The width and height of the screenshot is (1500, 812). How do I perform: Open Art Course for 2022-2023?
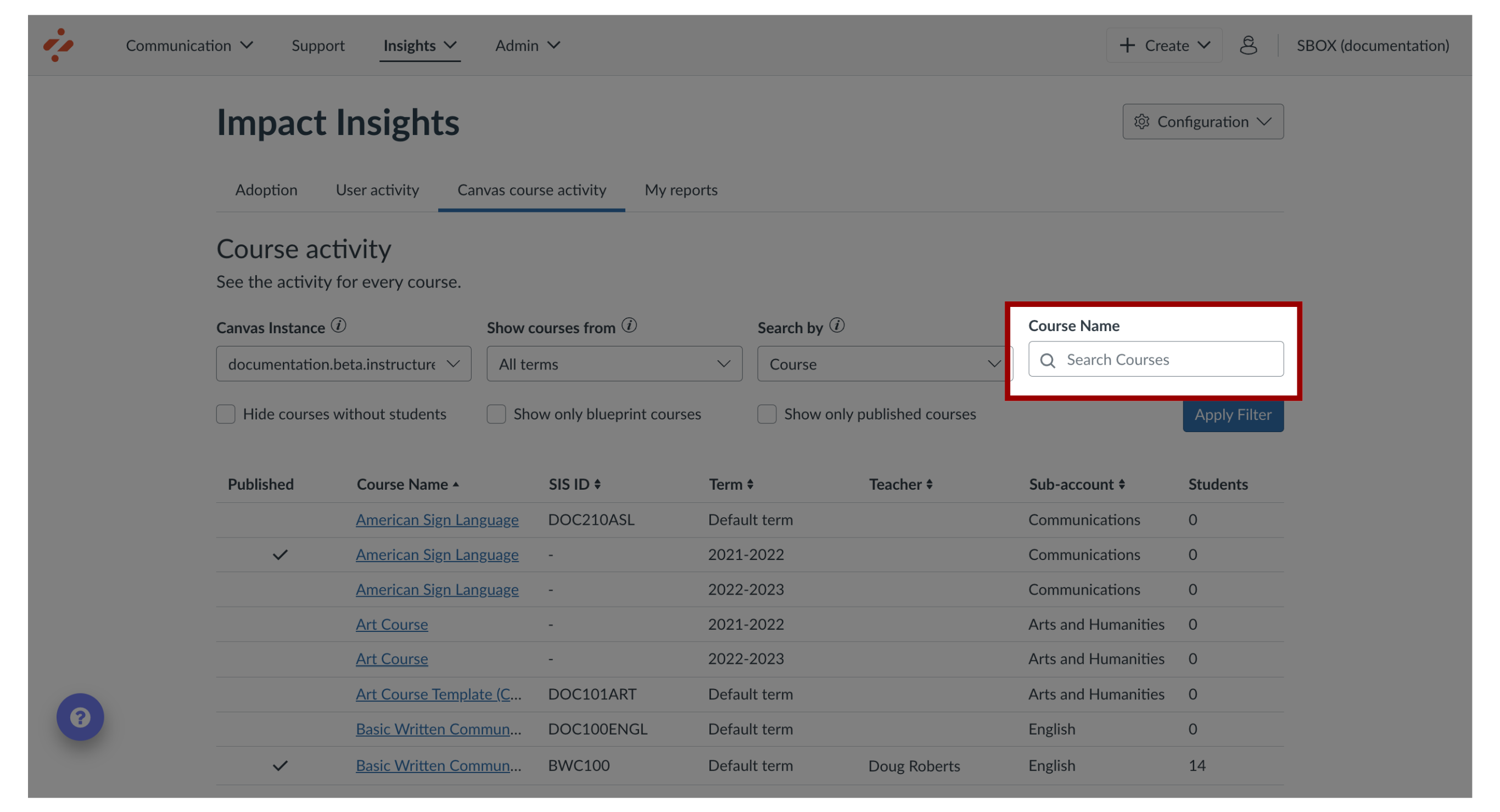click(392, 659)
